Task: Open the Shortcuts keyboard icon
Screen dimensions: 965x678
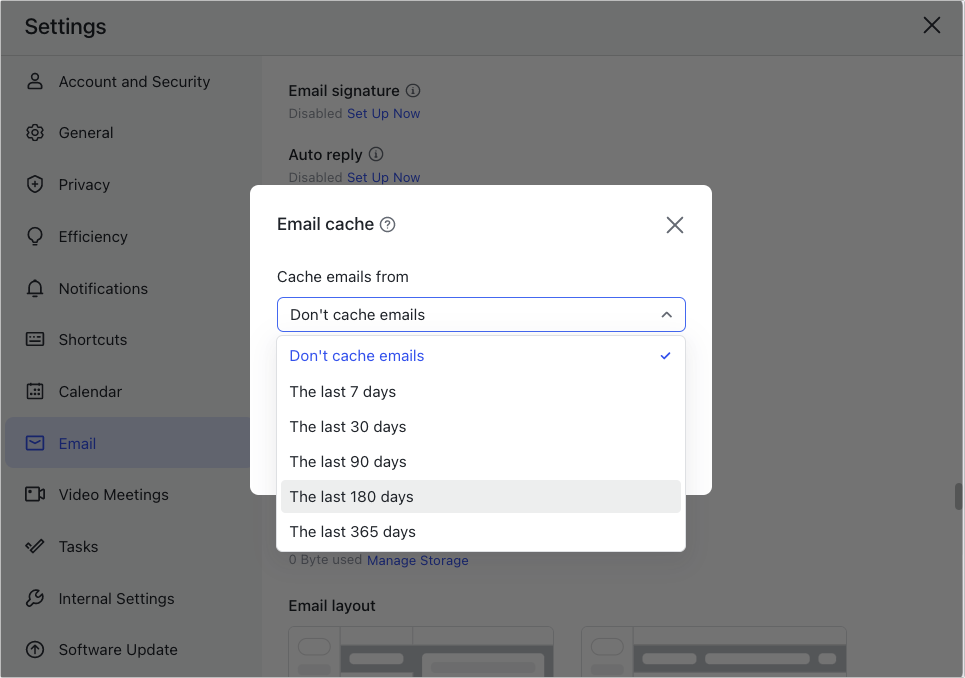Action: tap(35, 339)
